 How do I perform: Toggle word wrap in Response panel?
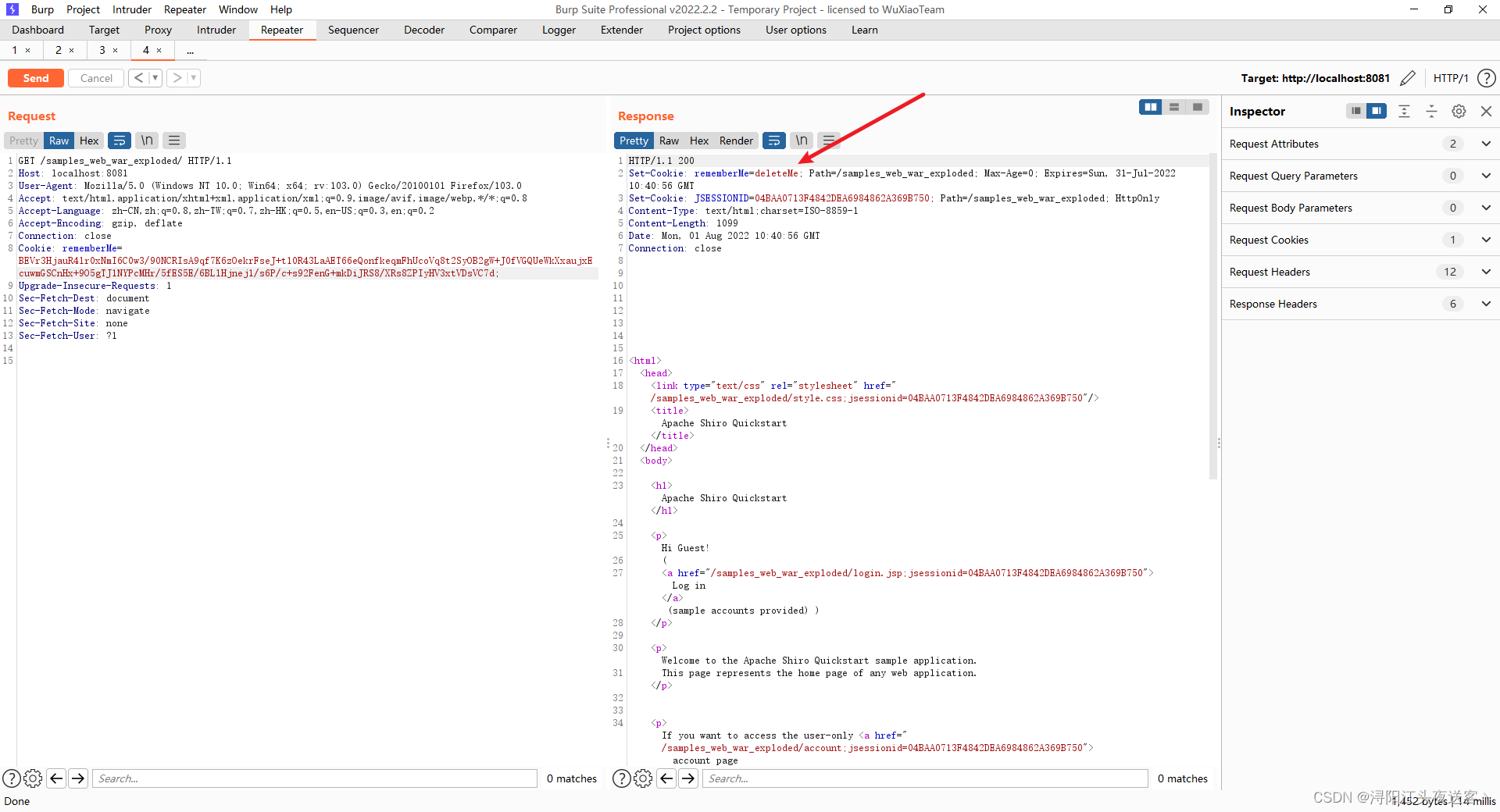pos(774,141)
